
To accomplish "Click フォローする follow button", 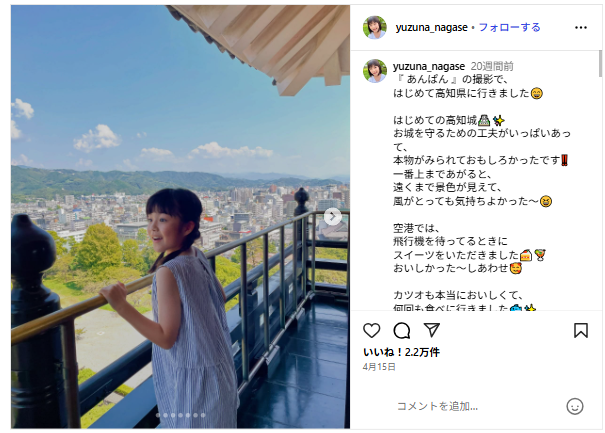I will tap(509, 27).
